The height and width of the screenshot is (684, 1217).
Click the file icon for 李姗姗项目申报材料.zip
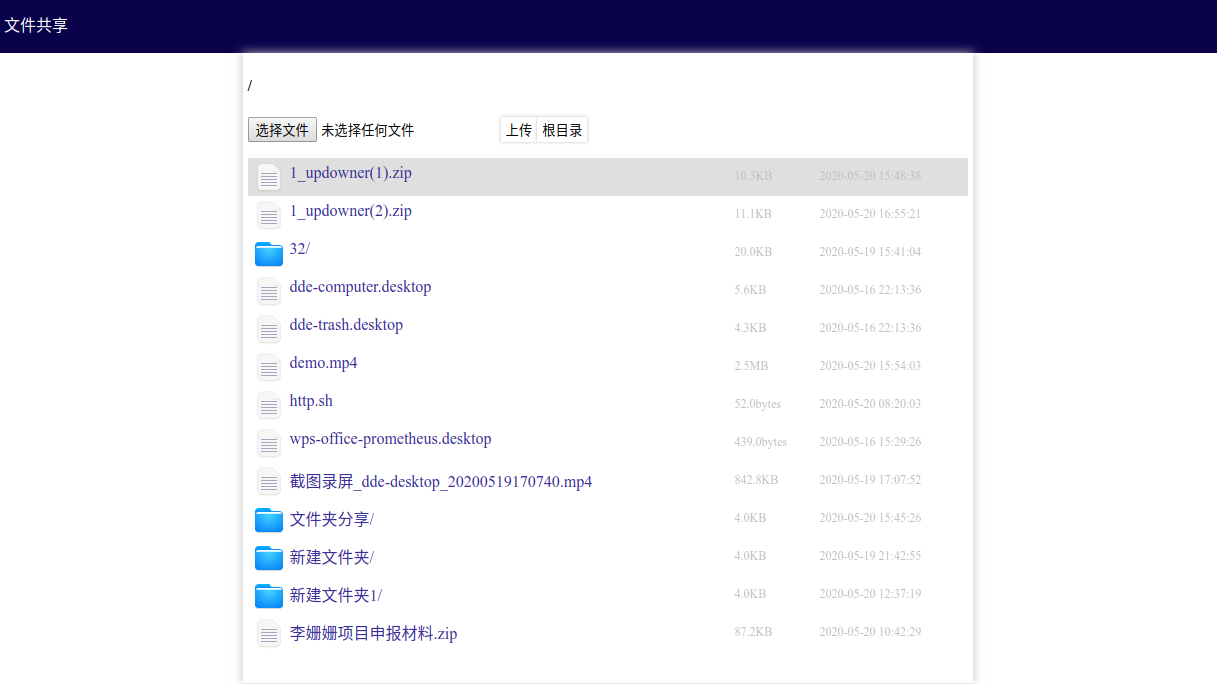269,633
